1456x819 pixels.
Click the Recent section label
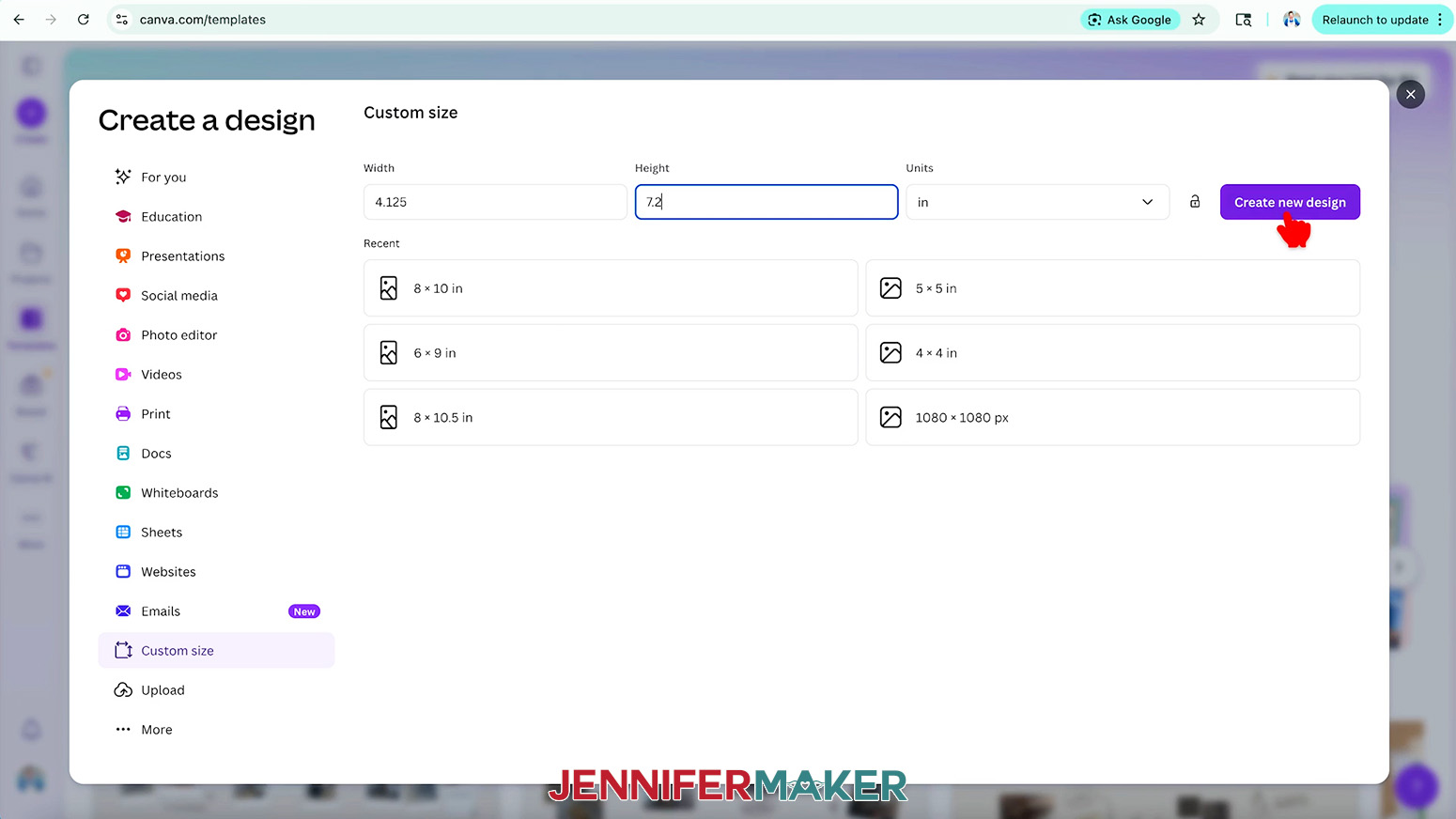[x=381, y=243]
